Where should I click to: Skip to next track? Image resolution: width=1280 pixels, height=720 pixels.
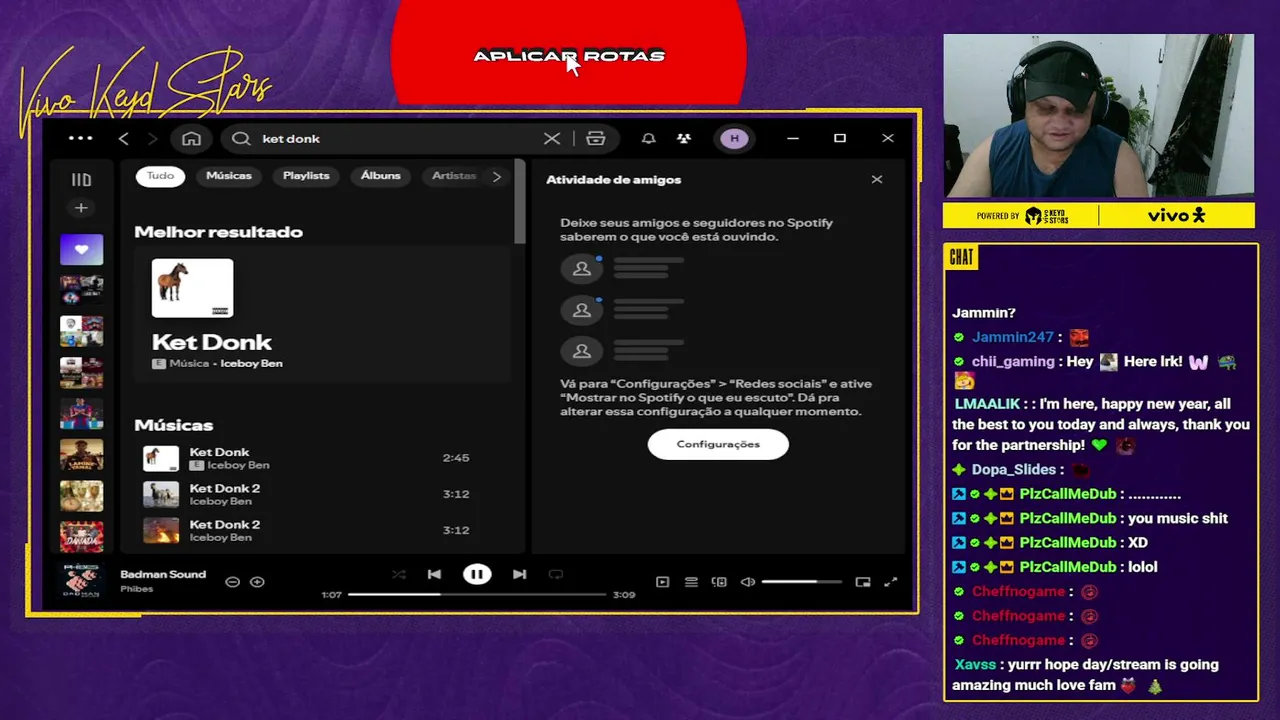[x=519, y=574]
